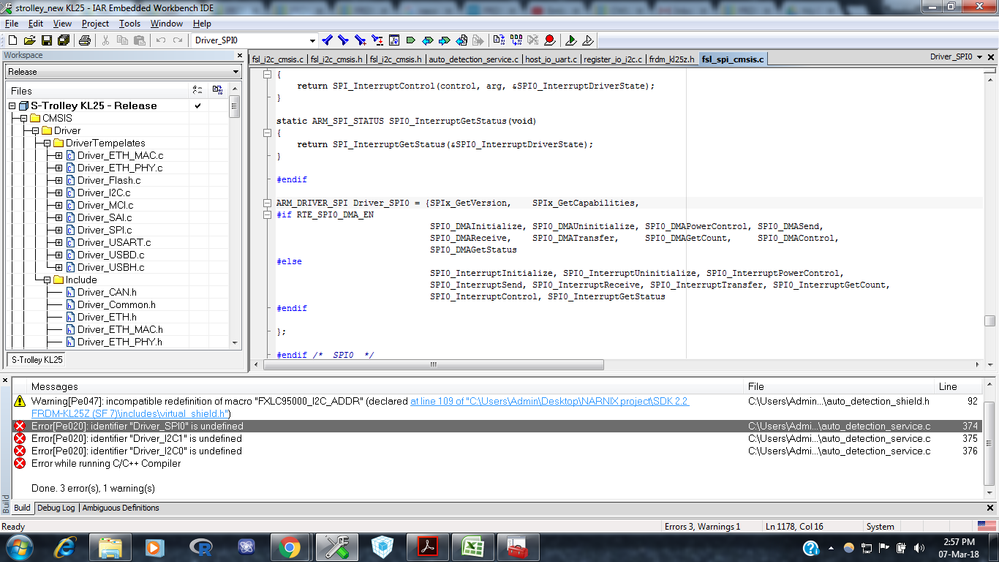Screen dimensions: 999x562
Task: Save the current file with toolbar icon
Action: tap(47, 40)
